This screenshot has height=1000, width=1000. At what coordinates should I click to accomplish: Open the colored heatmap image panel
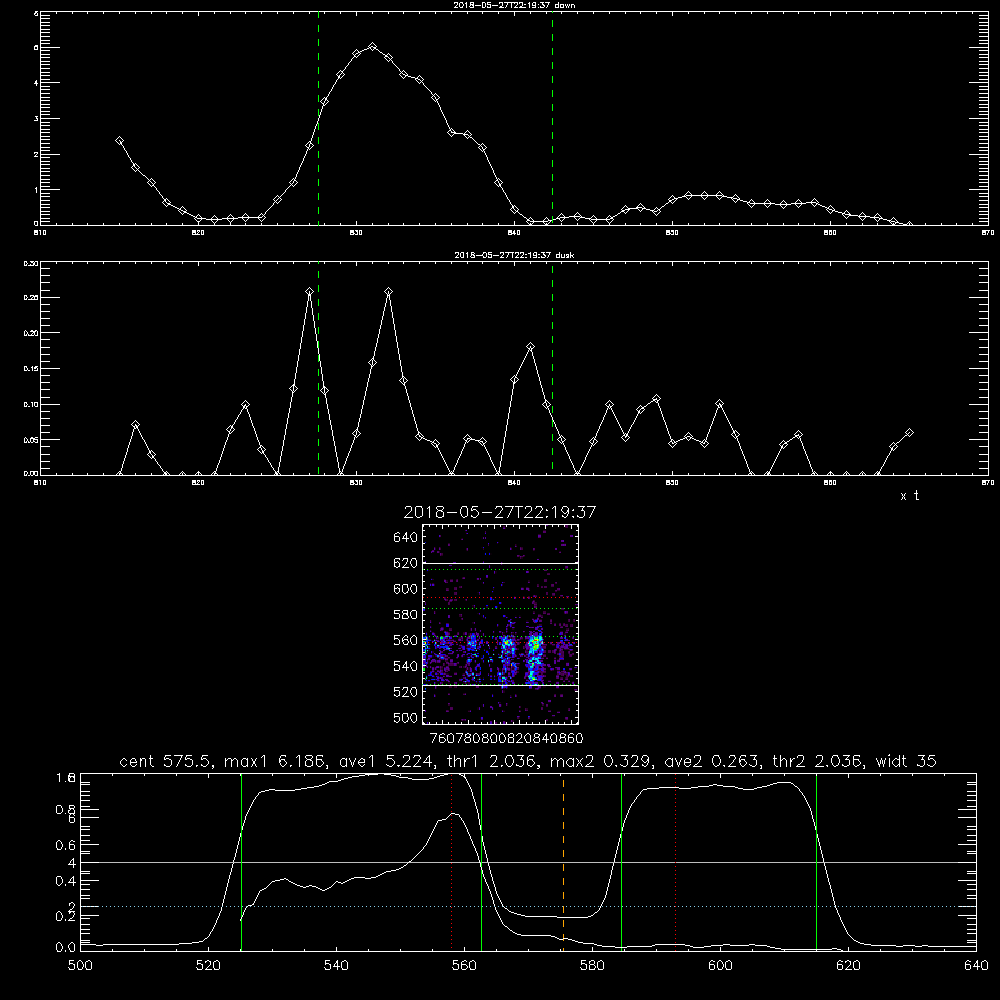(500, 624)
